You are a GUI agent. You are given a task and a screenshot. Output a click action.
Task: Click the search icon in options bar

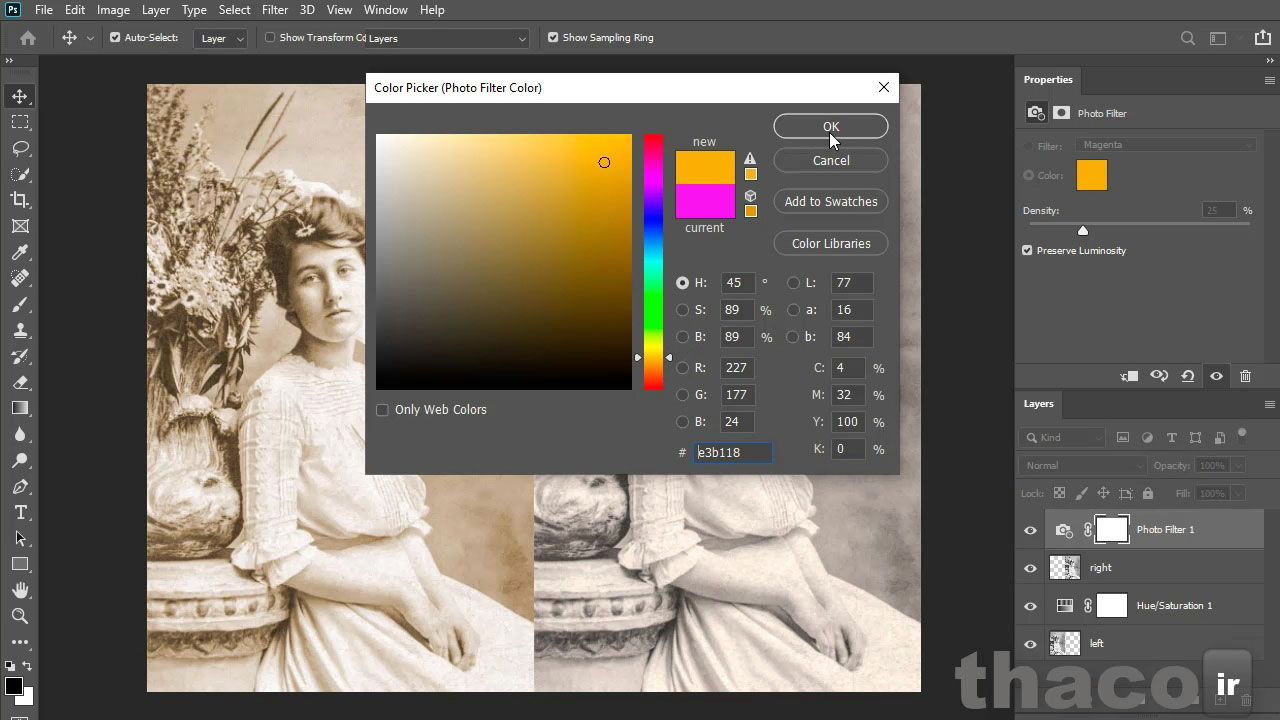[x=1188, y=38]
